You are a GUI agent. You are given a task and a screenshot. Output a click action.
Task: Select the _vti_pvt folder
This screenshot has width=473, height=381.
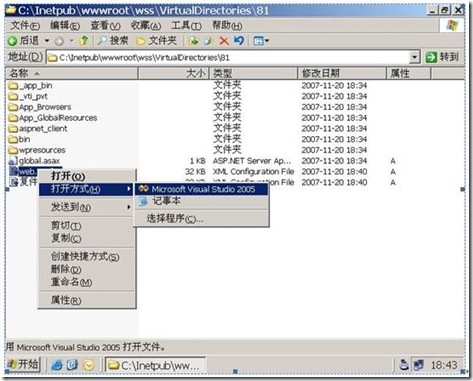pos(28,96)
